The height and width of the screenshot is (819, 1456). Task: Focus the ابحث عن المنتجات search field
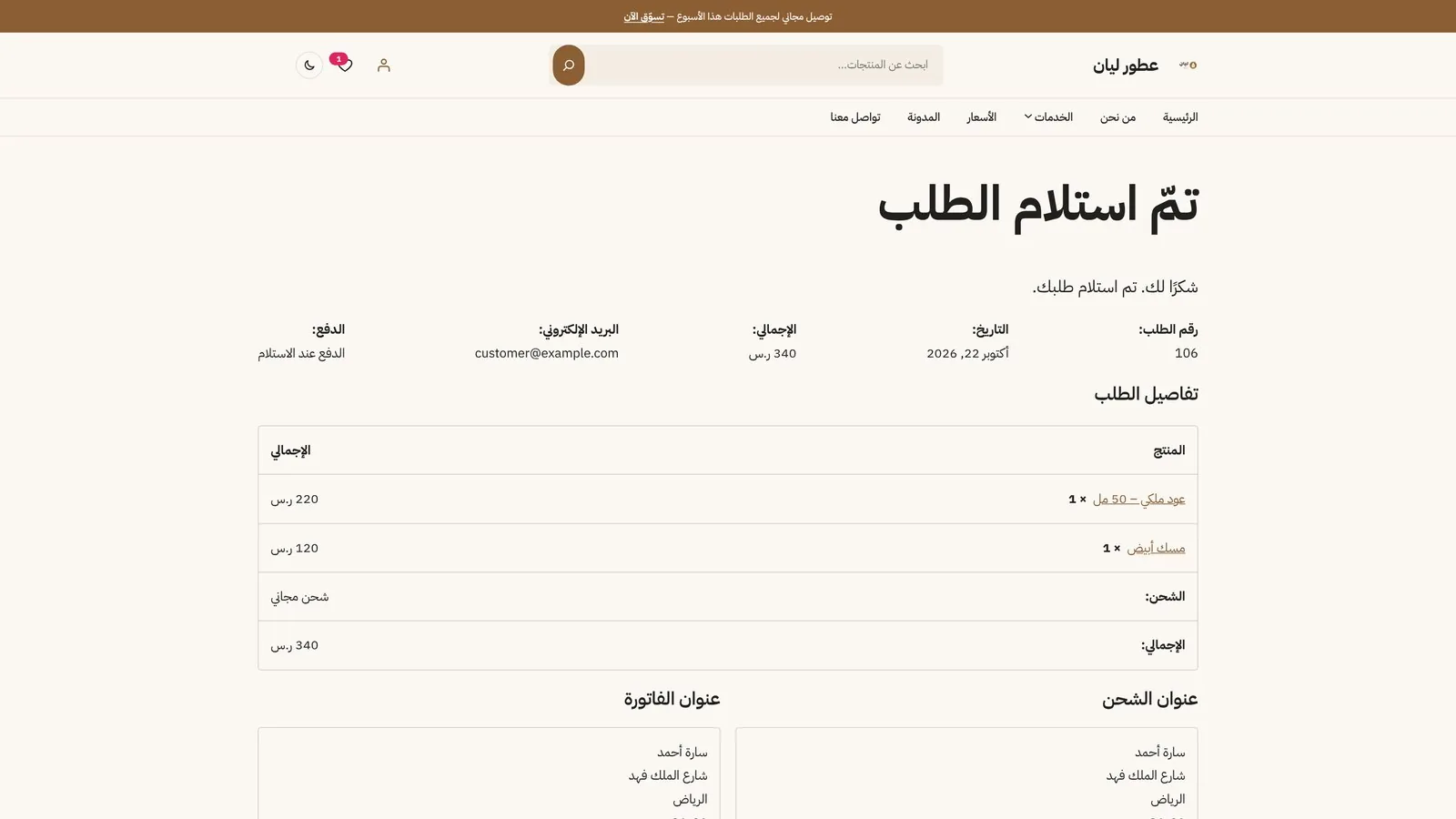763,66
